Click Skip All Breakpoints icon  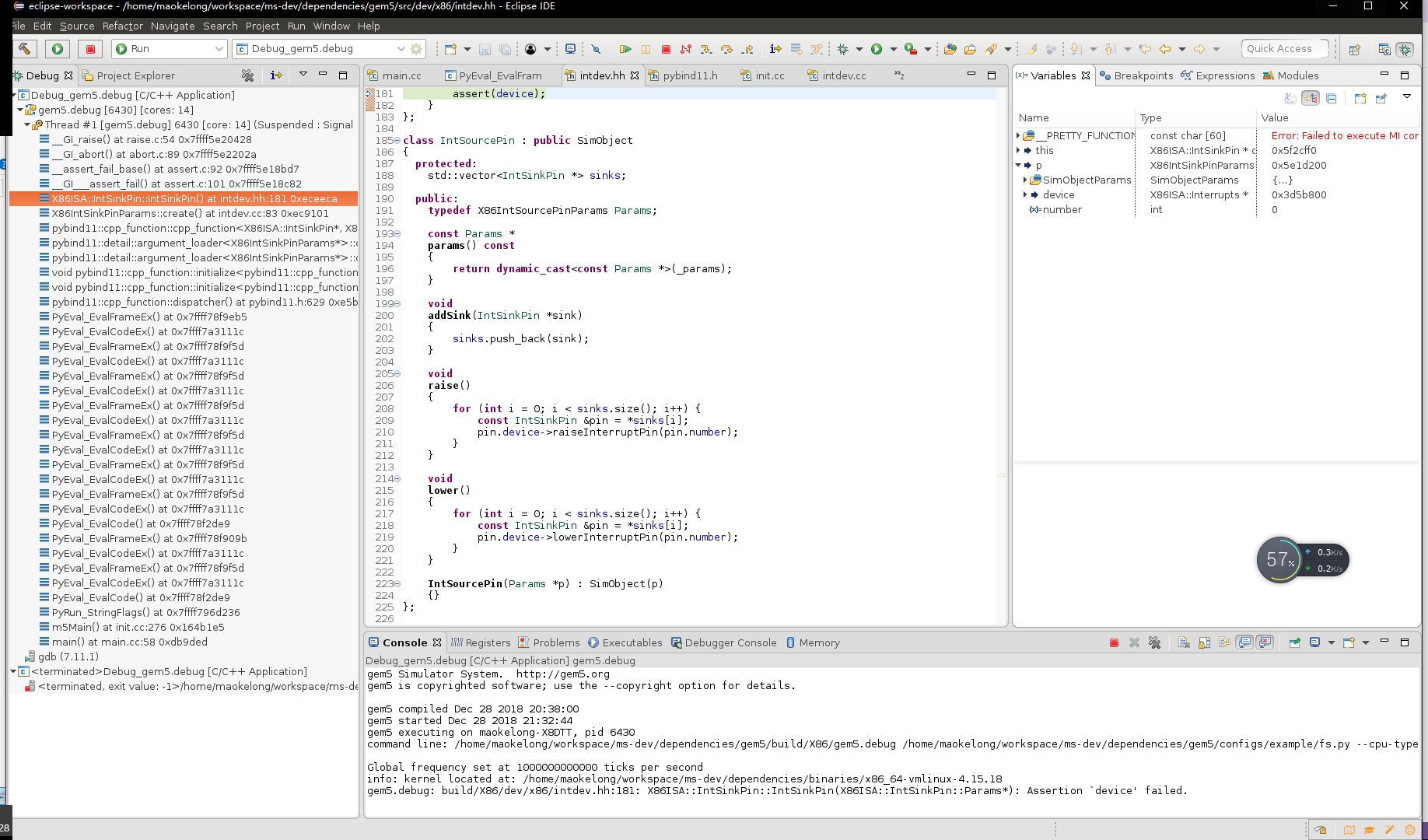click(596, 49)
